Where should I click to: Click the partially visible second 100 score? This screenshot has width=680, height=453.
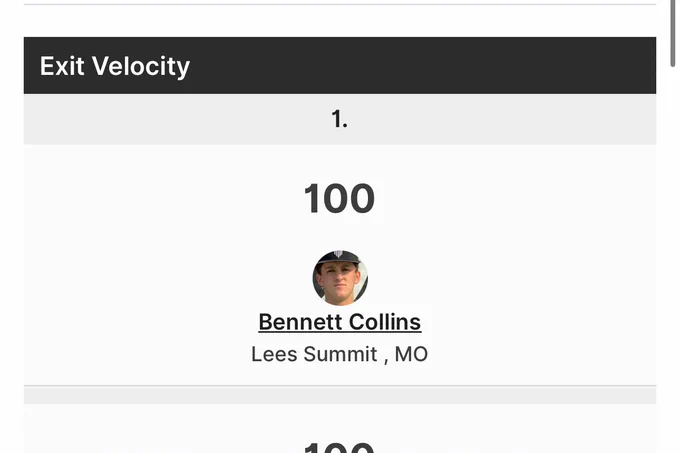(x=339, y=447)
